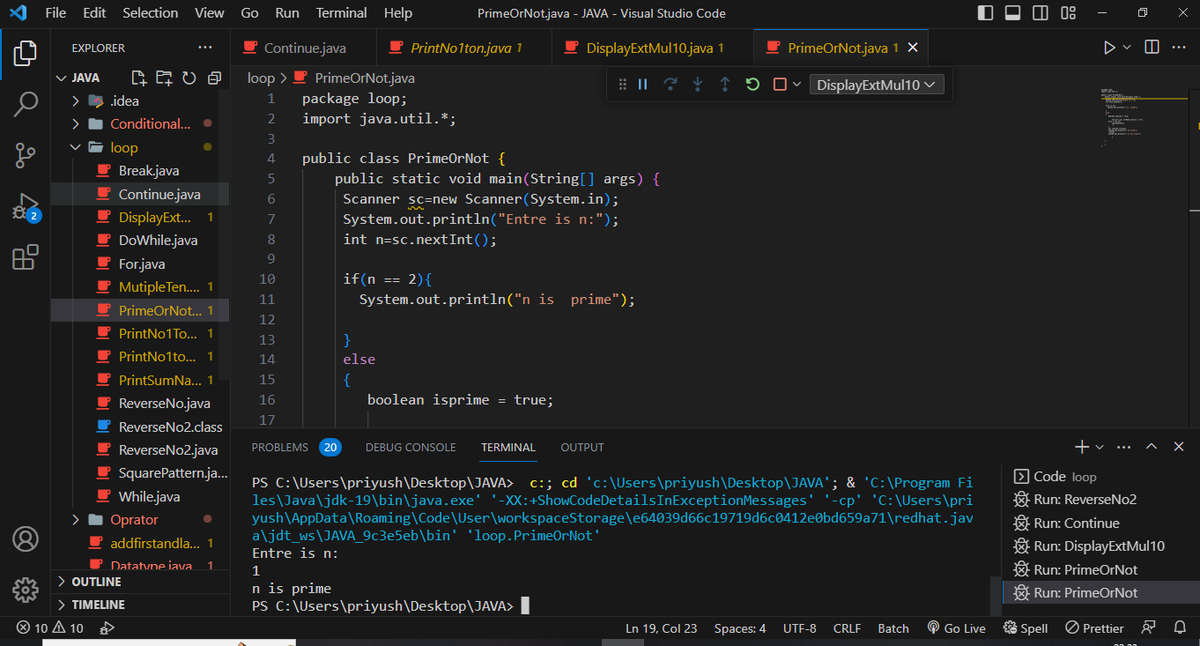
Task: Click New Folder icon in Explorer header
Action: [164, 78]
